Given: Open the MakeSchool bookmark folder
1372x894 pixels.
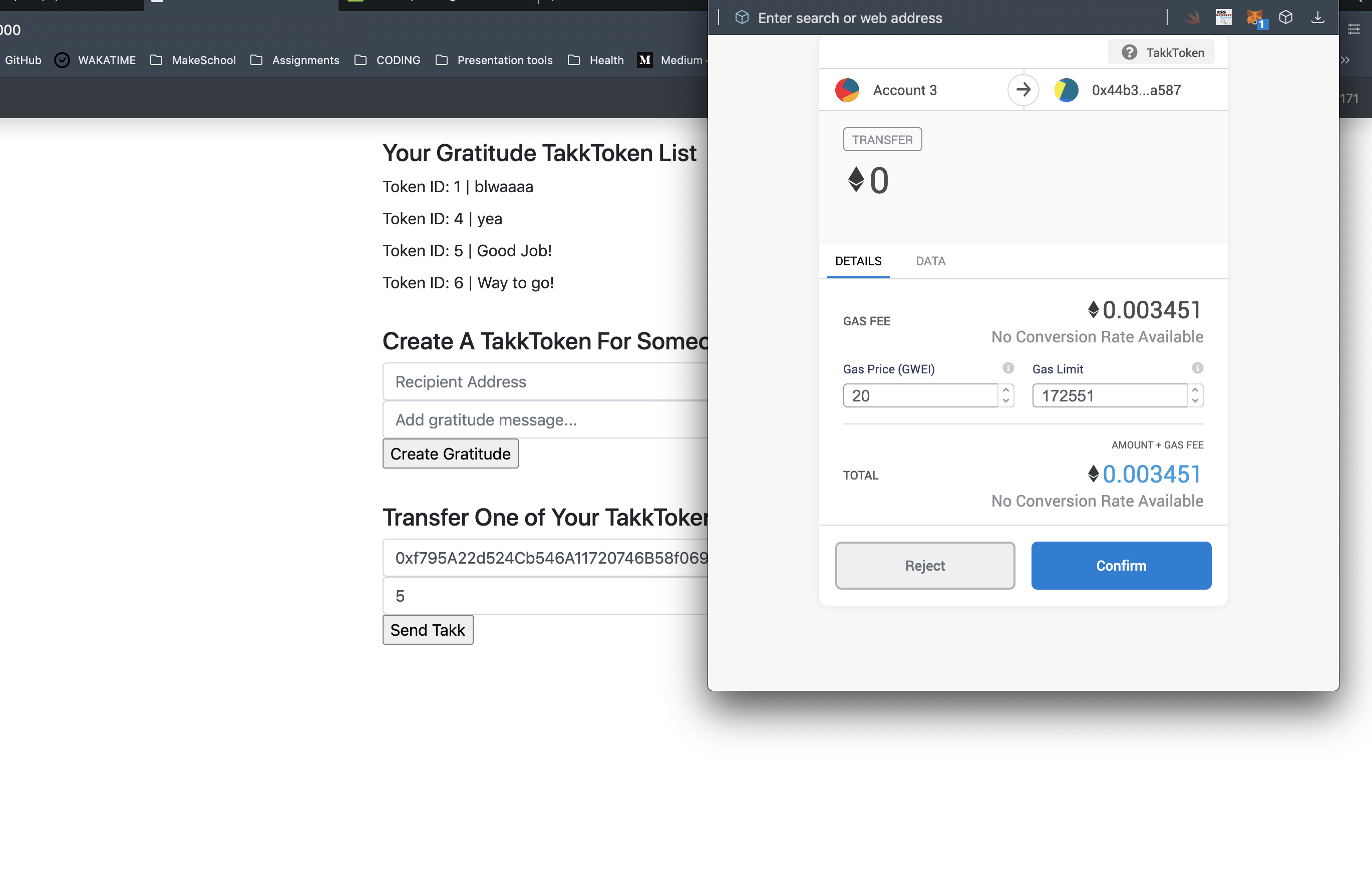Looking at the screenshot, I should click(x=193, y=60).
